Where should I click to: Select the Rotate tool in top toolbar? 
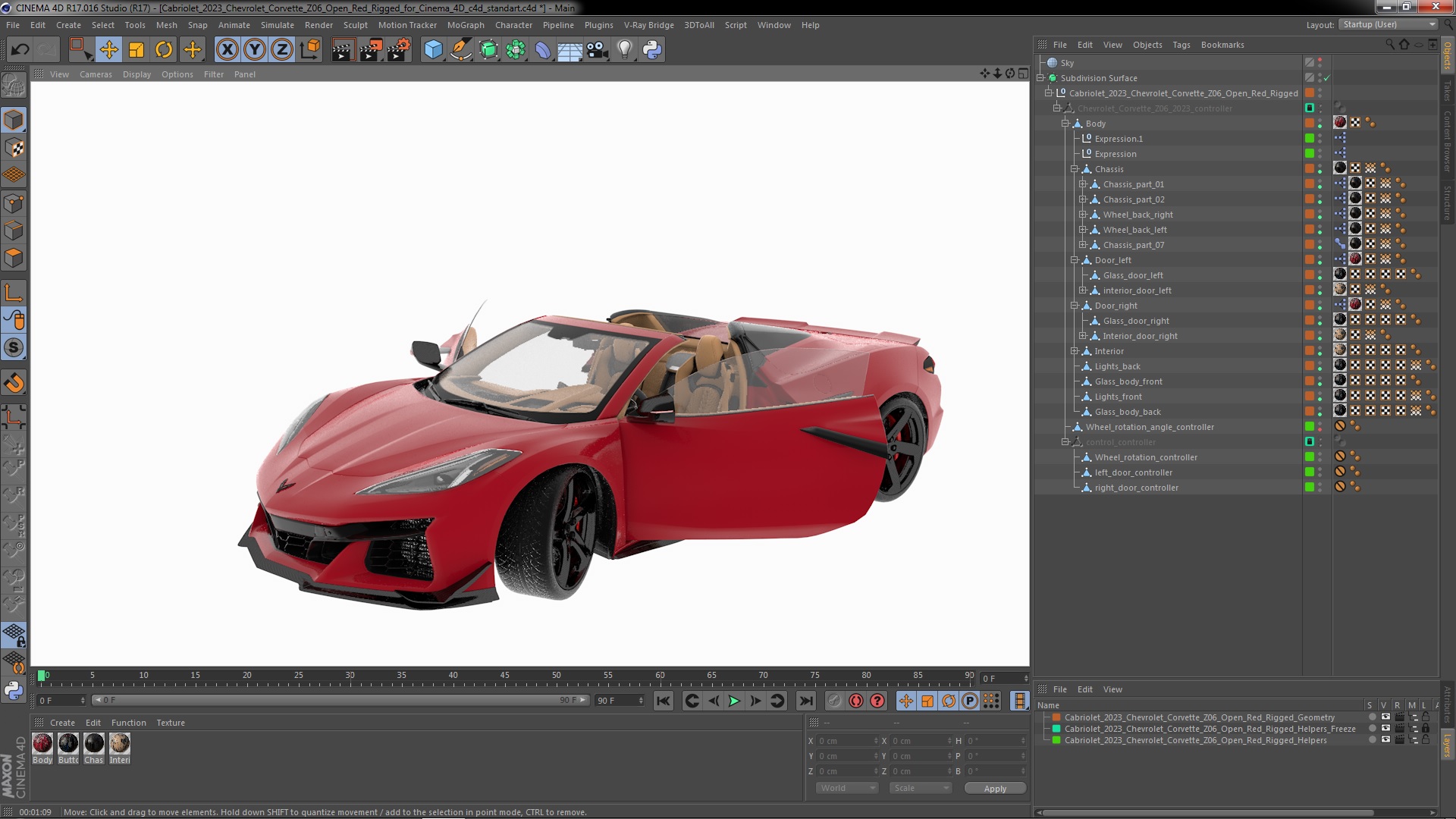coord(164,50)
